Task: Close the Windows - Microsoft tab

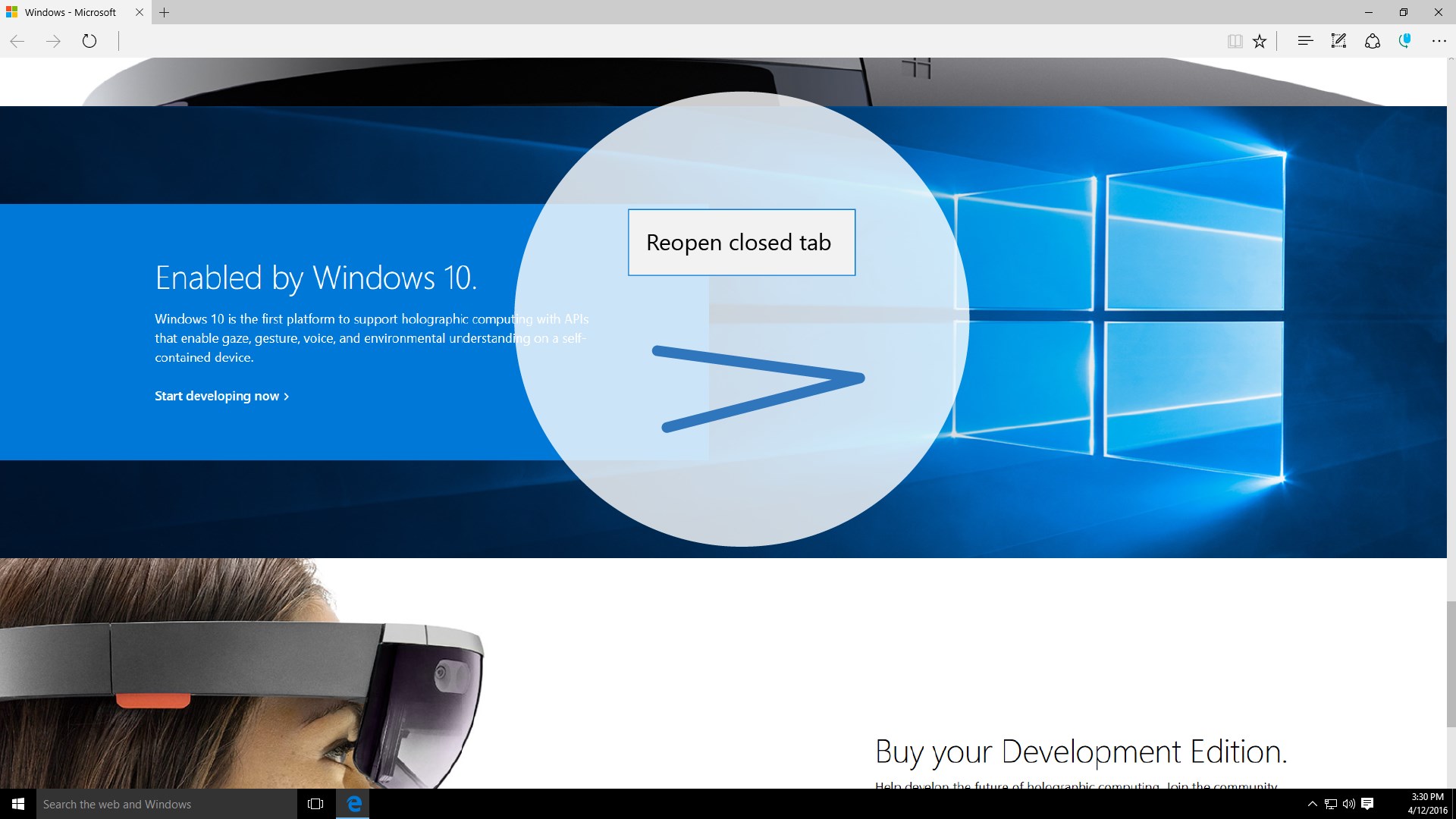Action: [x=139, y=12]
